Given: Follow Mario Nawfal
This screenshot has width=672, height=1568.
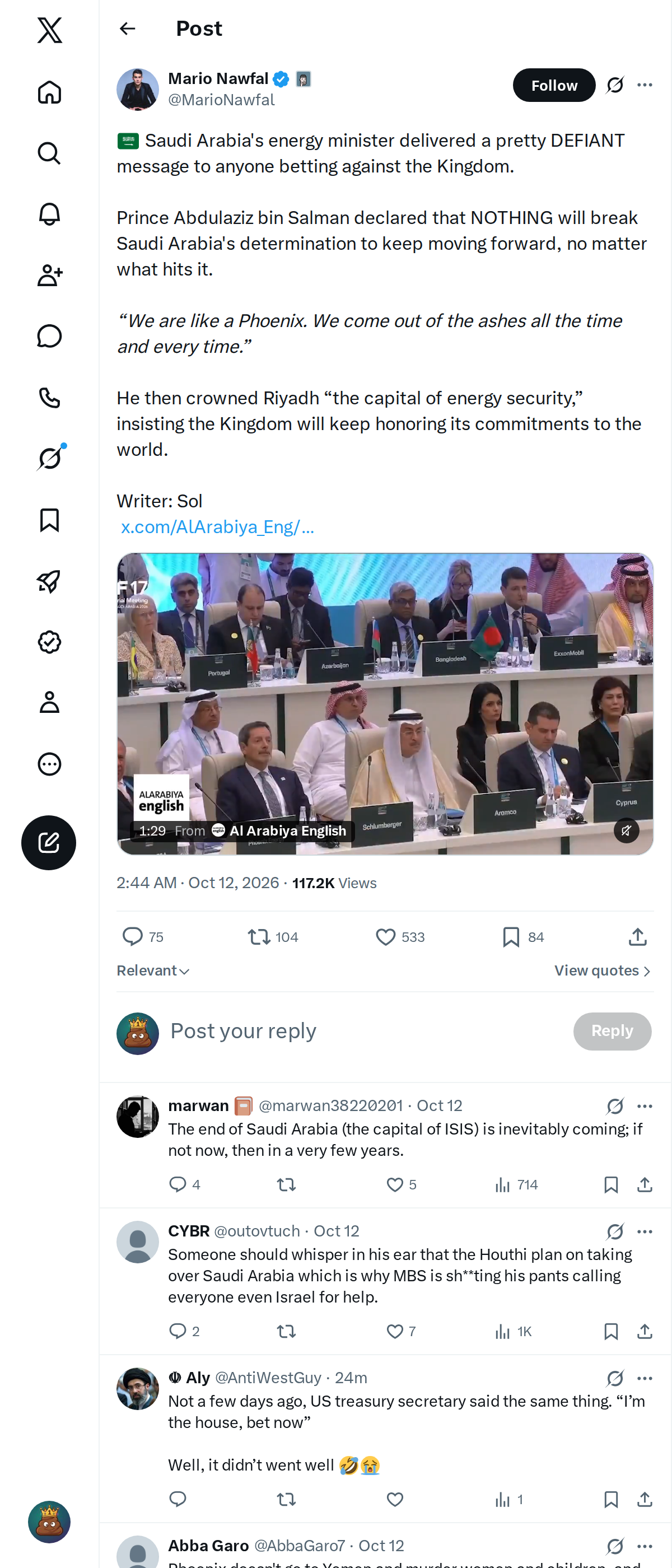Looking at the screenshot, I should pyautogui.click(x=554, y=85).
